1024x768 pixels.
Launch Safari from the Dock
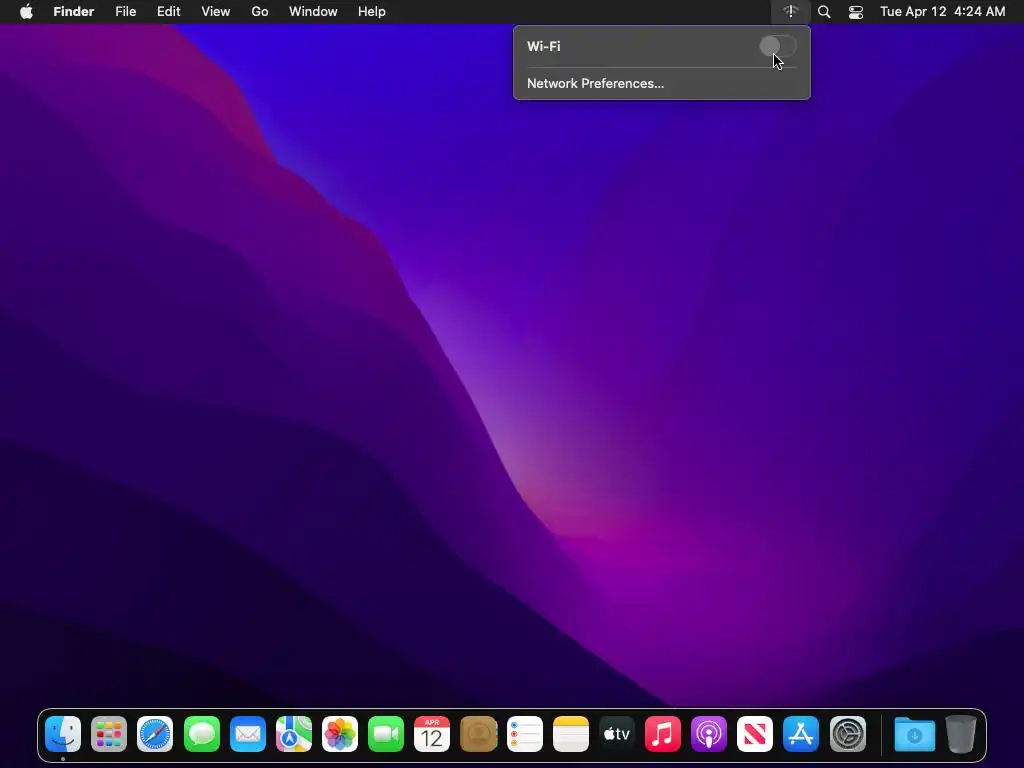(155, 734)
